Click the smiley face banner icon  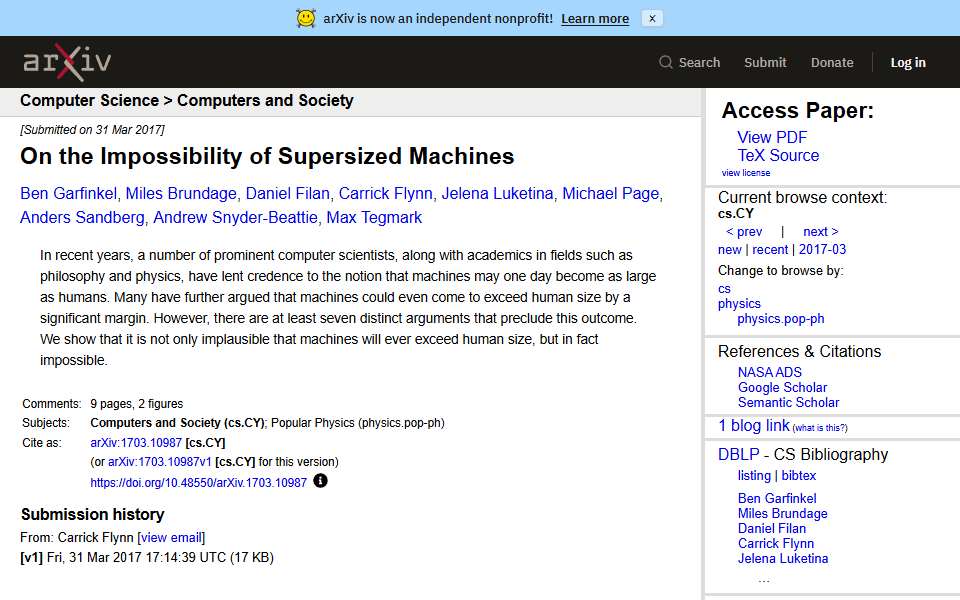click(x=306, y=18)
